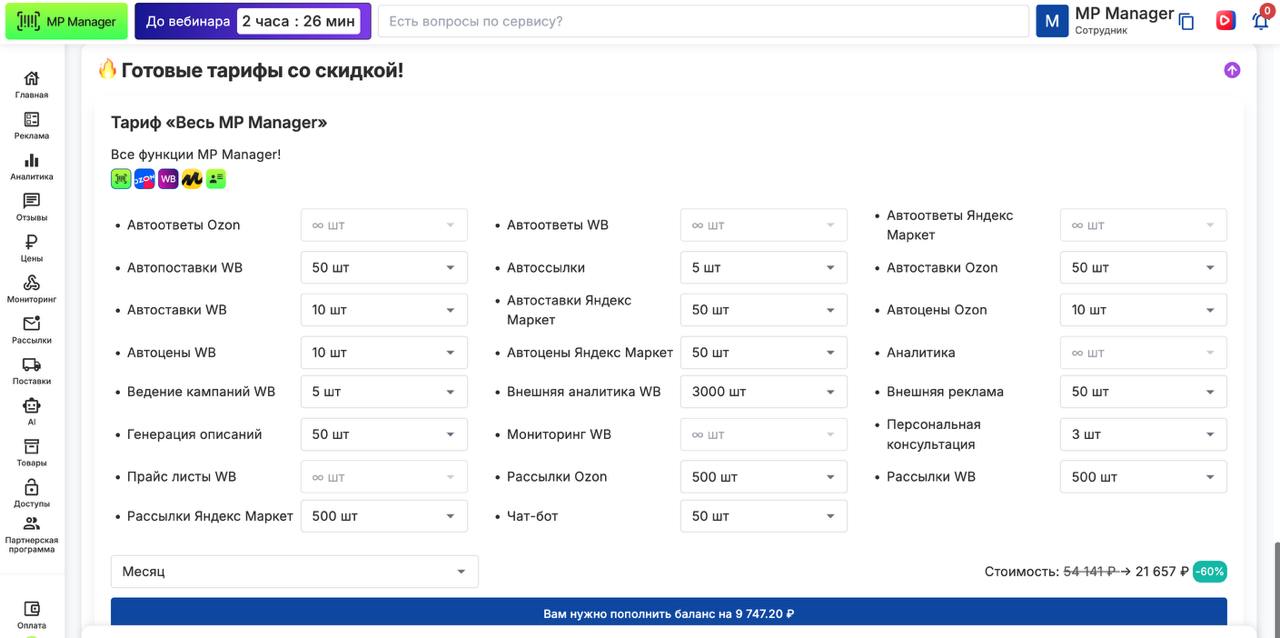The height and width of the screenshot is (638, 1280).
Task: Open the Оплата payment menu item
Action: [31, 614]
